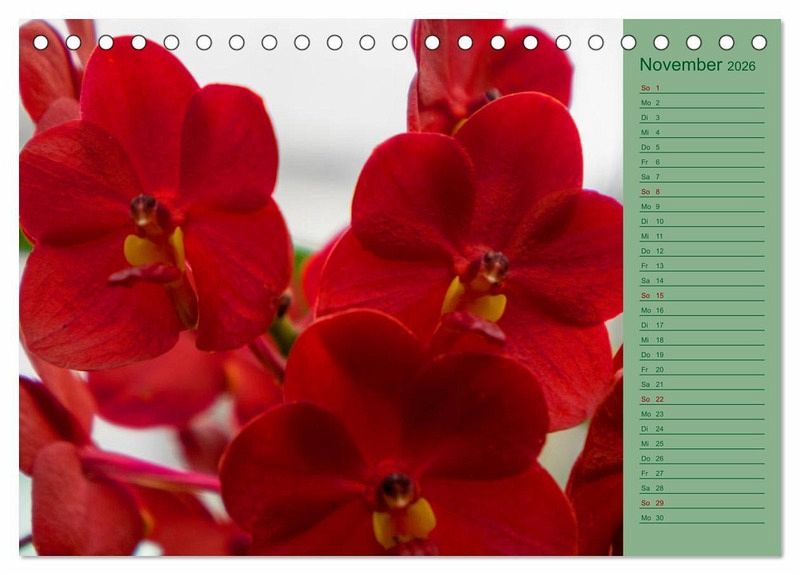Select the red So 29 Sunday row

[701, 503]
